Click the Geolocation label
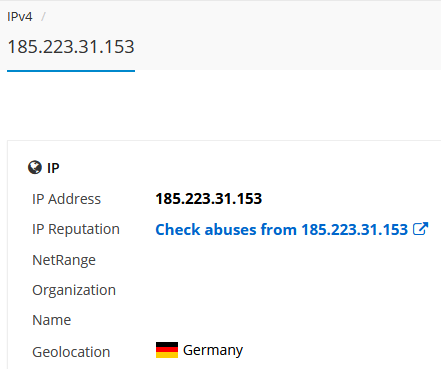Viewport: 441px width, 369px height. coord(71,352)
